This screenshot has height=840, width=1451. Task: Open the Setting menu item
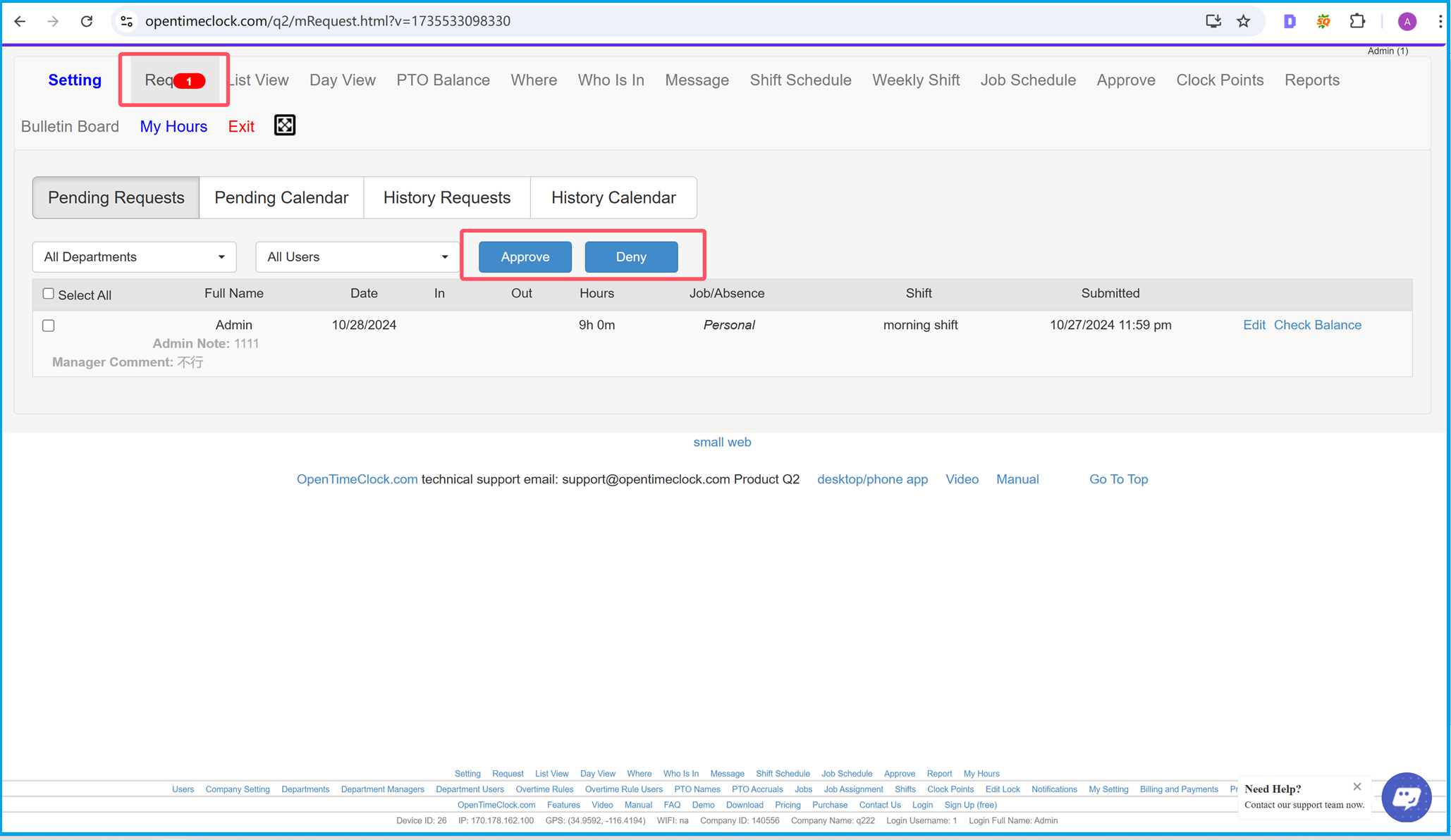point(75,80)
